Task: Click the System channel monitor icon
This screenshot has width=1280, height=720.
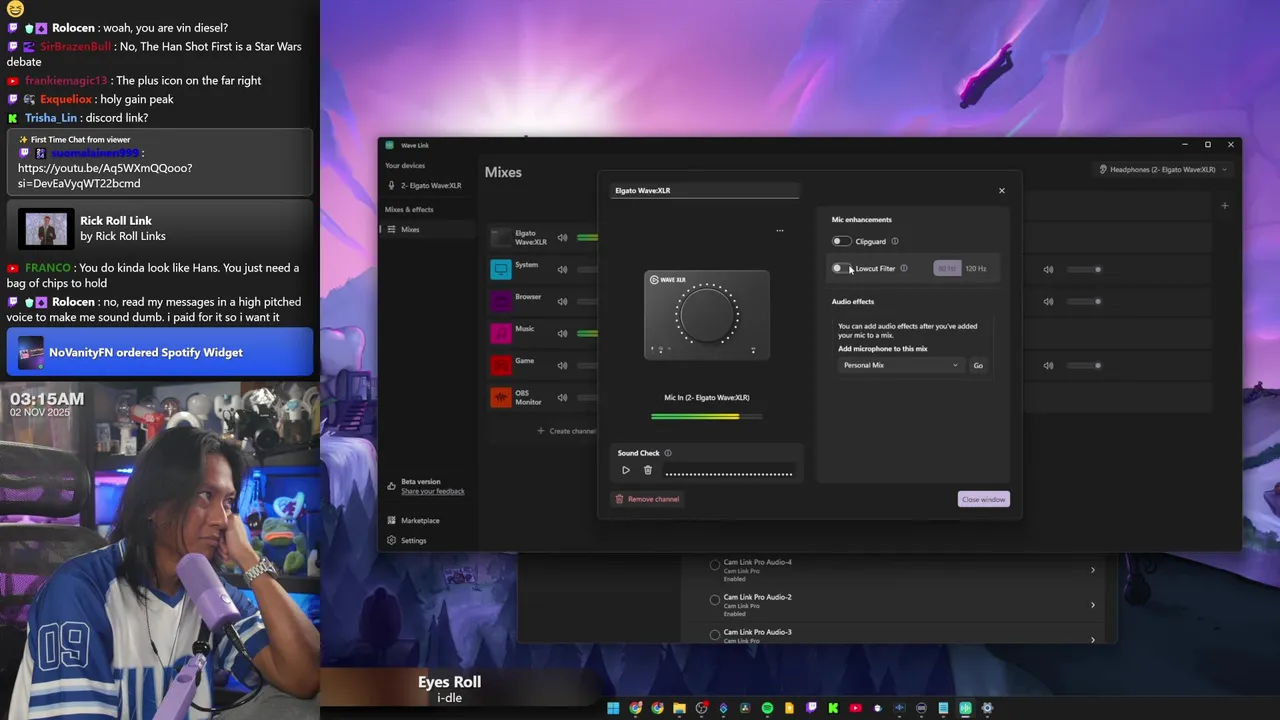Action: tap(501, 269)
